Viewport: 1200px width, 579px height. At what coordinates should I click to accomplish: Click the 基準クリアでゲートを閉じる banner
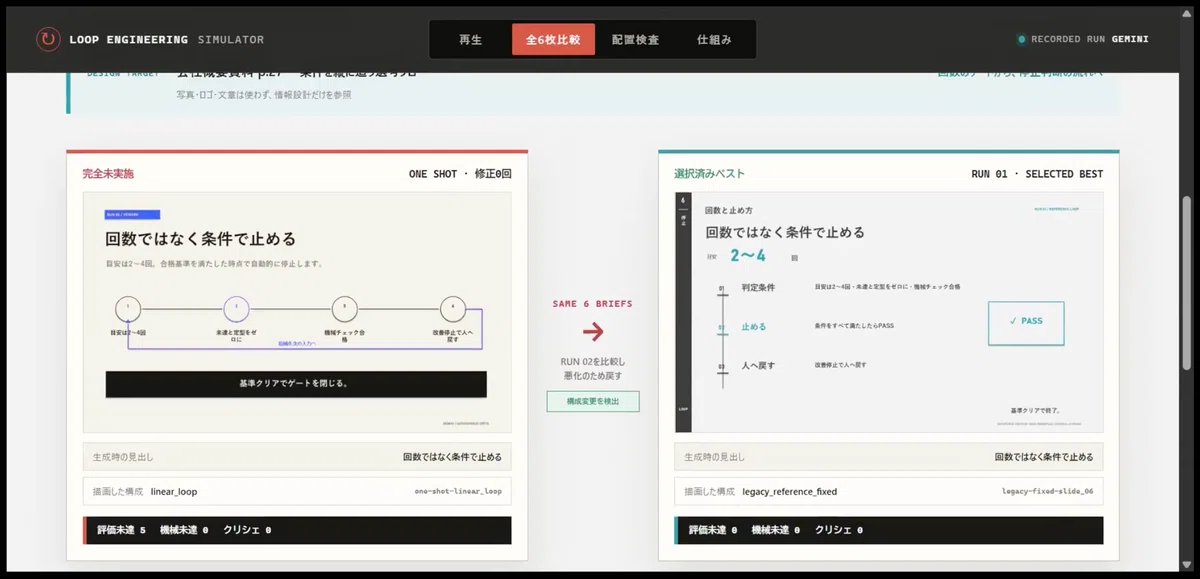pyautogui.click(x=296, y=384)
